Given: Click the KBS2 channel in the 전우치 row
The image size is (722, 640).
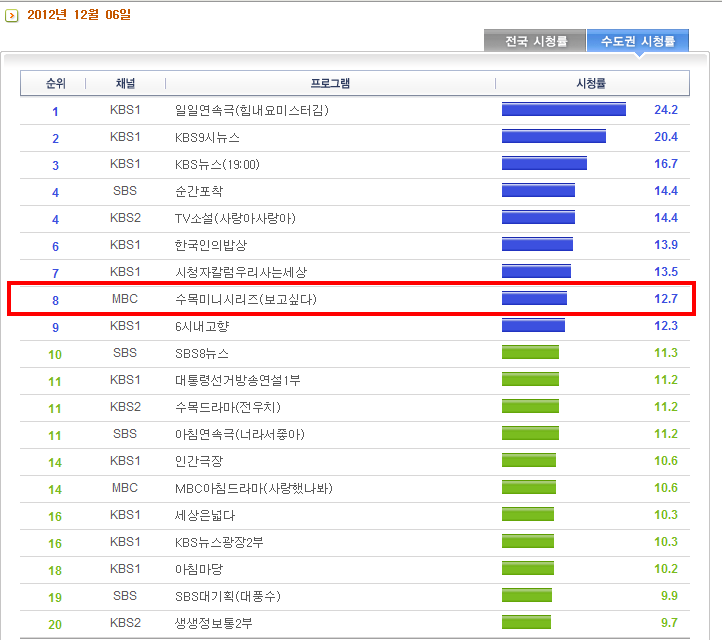Looking at the screenshot, I should point(125,407).
